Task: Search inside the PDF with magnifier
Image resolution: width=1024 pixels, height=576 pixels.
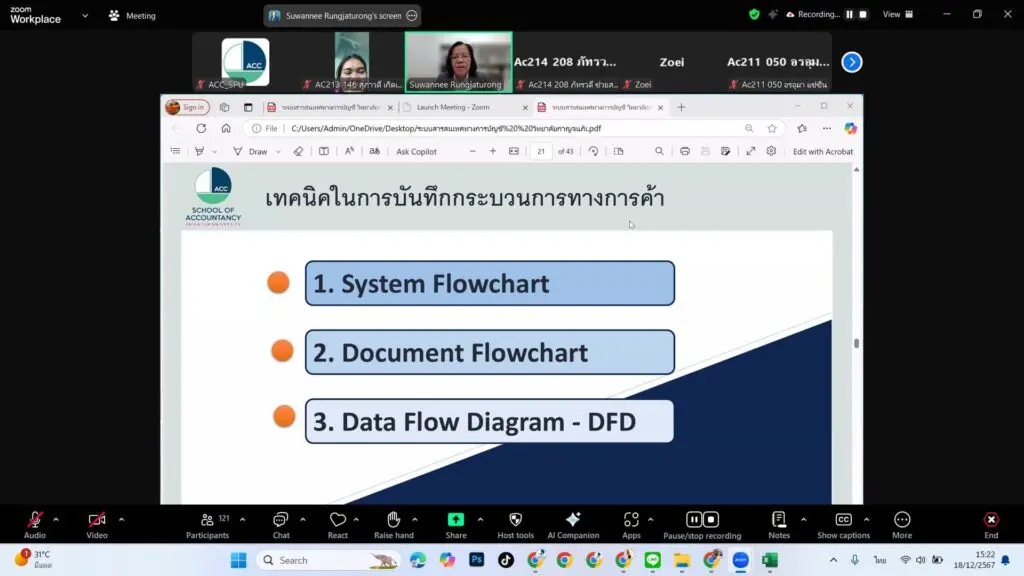Action: (659, 152)
